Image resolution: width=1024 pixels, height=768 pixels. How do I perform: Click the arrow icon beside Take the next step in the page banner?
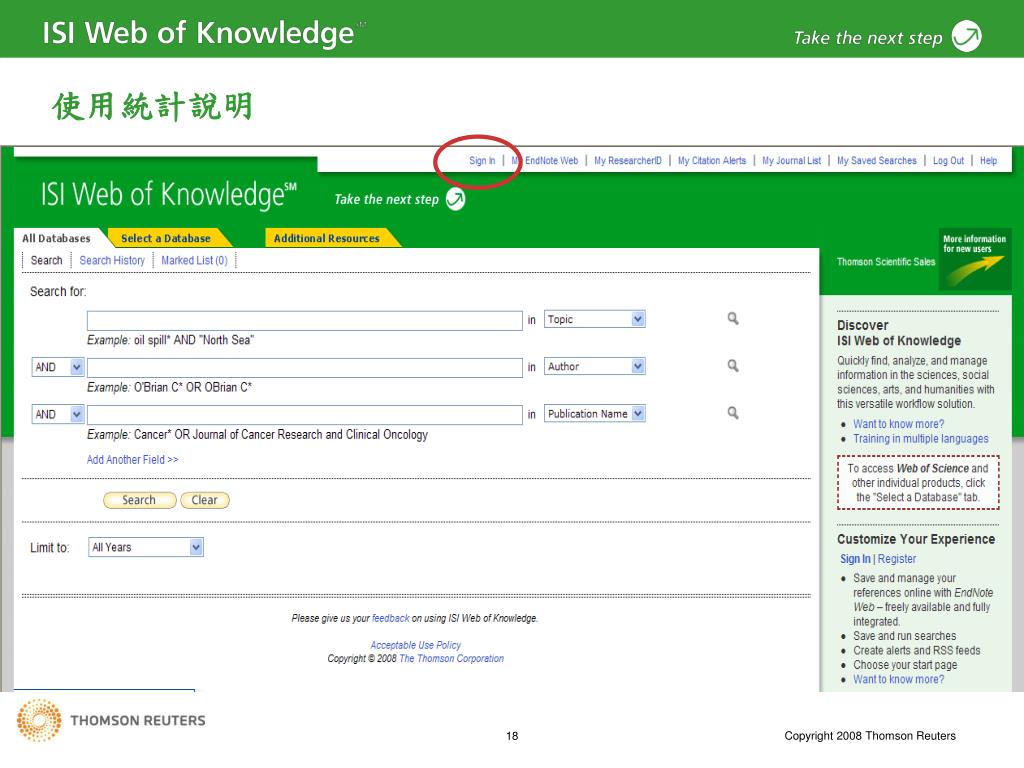[455, 199]
